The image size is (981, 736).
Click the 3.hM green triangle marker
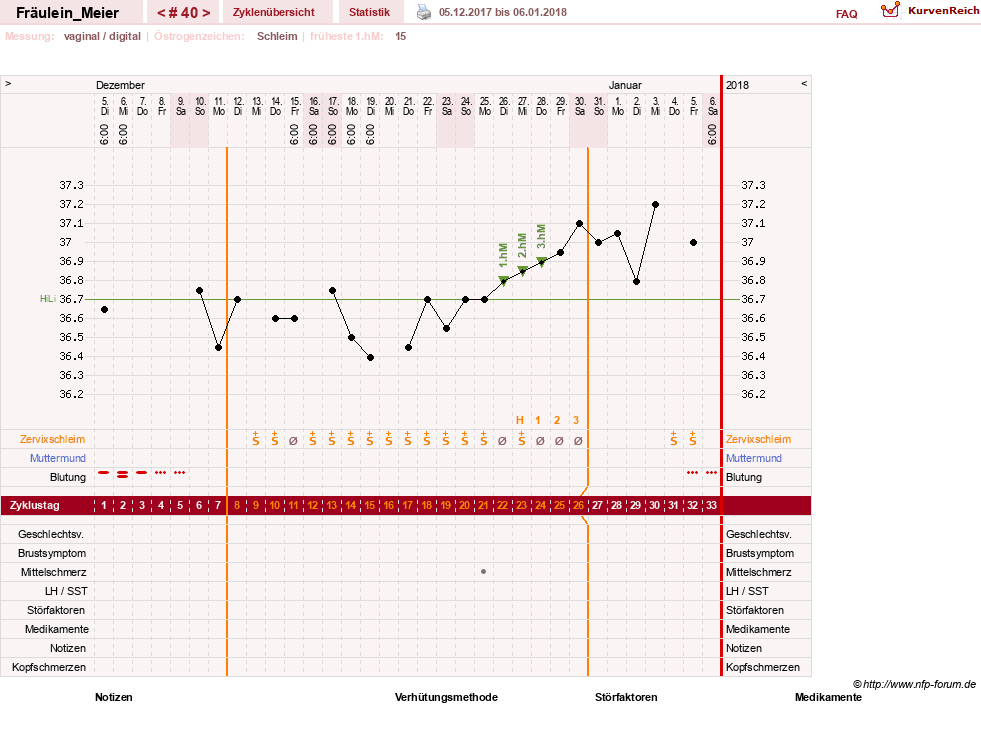pyautogui.click(x=542, y=260)
